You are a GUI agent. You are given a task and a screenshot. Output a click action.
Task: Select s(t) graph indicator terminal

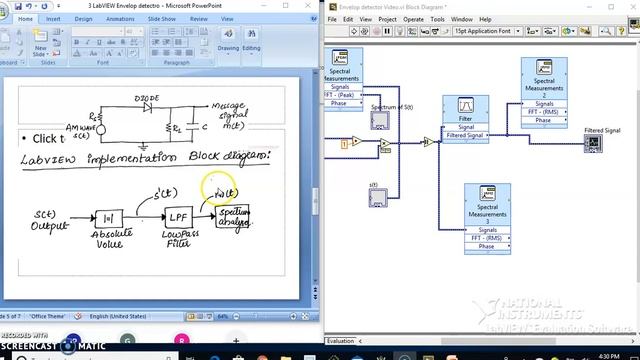pyautogui.click(x=378, y=198)
